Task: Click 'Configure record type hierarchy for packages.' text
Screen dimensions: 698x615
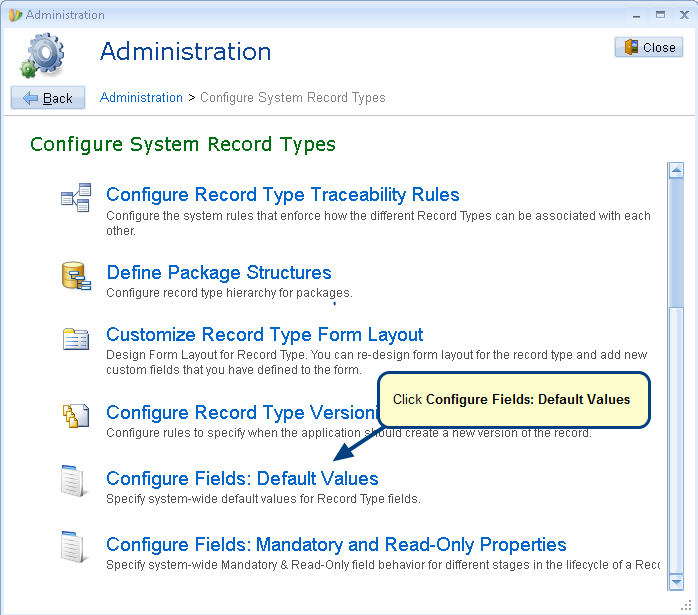Action: pos(229,293)
